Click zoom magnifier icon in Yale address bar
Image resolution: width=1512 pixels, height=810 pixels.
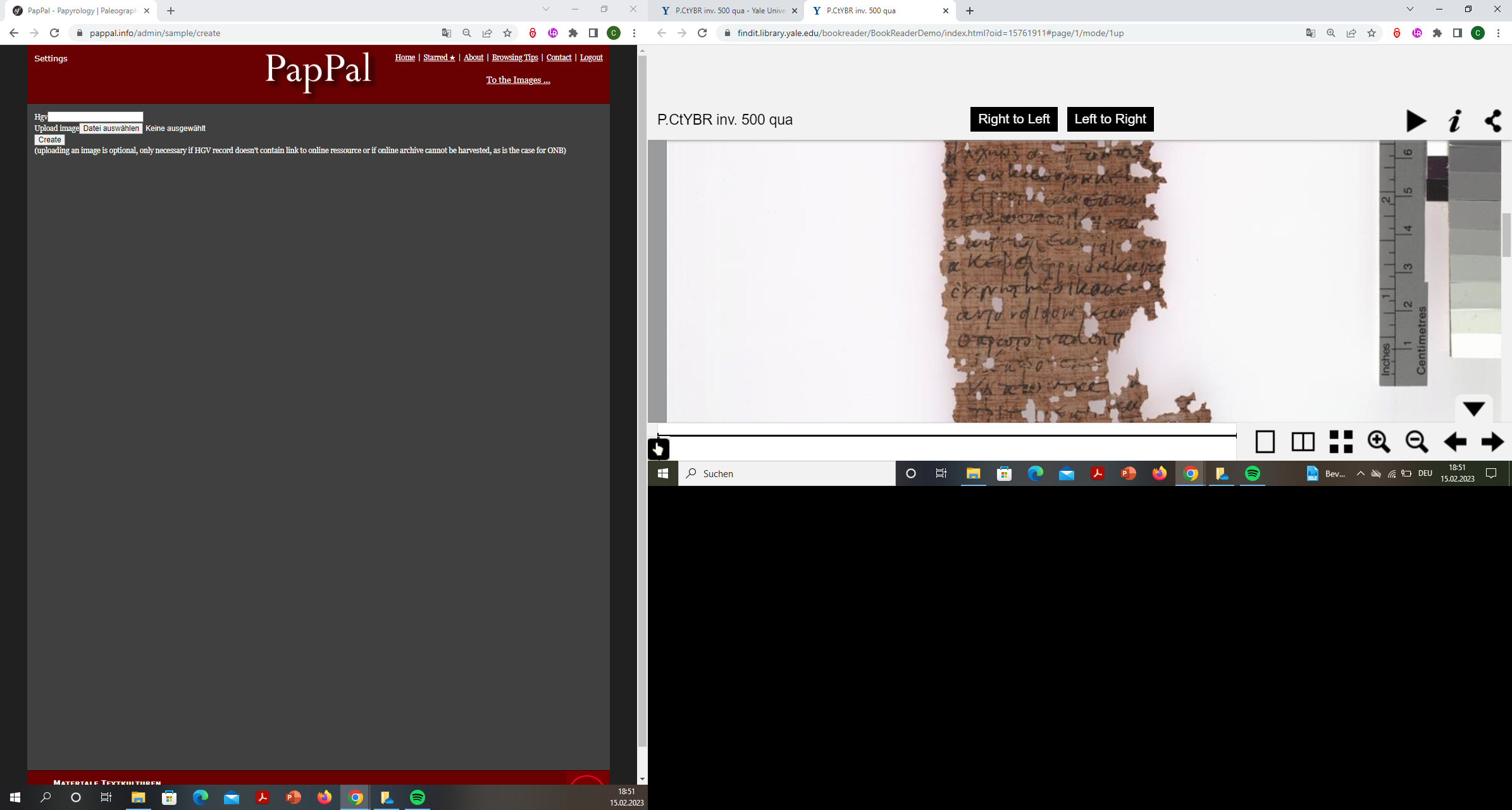click(x=1331, y=33)
